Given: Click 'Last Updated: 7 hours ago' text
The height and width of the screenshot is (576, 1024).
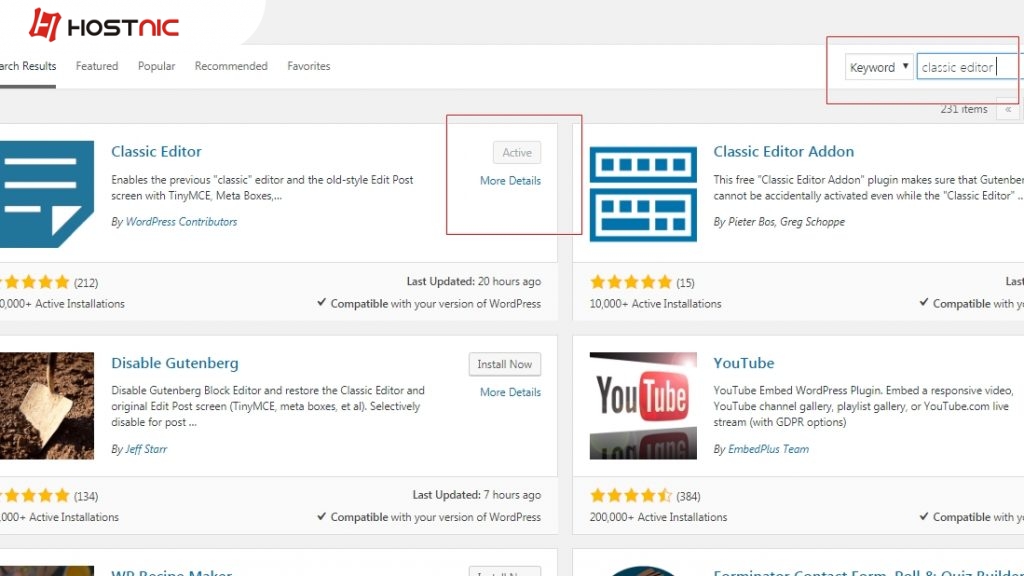Looking at the screenshot, I should point(476,495).
